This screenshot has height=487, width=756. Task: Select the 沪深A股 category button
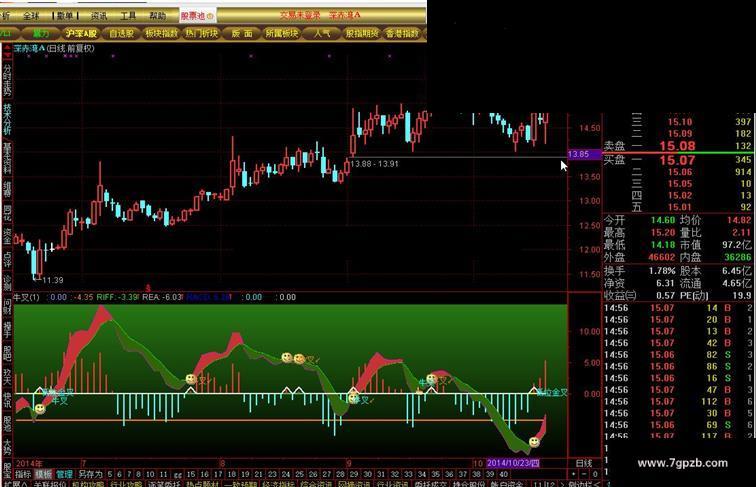pyautogui.click(x=81, y=33)
